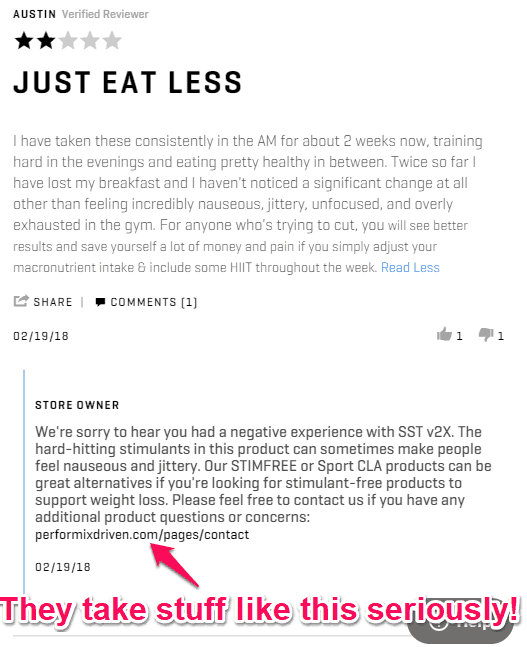Click the comments speech bubble icon
This screenshot has height=647, width=527.
(x=100, y=302)
